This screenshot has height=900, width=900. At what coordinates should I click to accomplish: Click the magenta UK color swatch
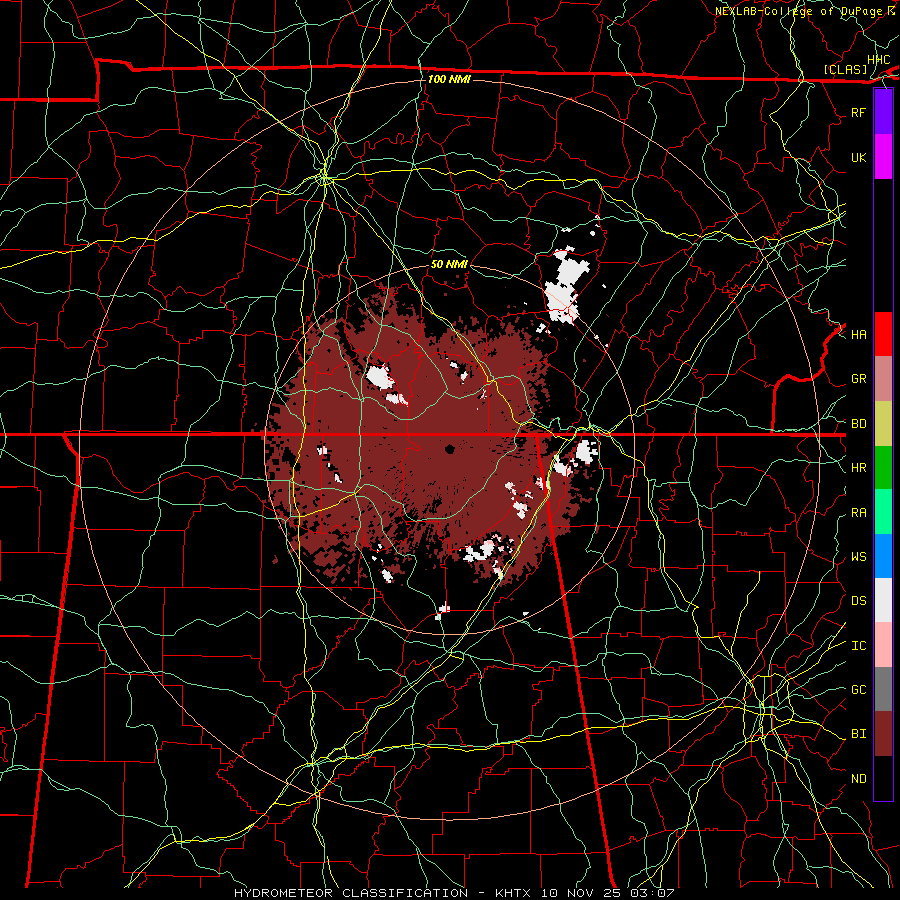point(883,157)
